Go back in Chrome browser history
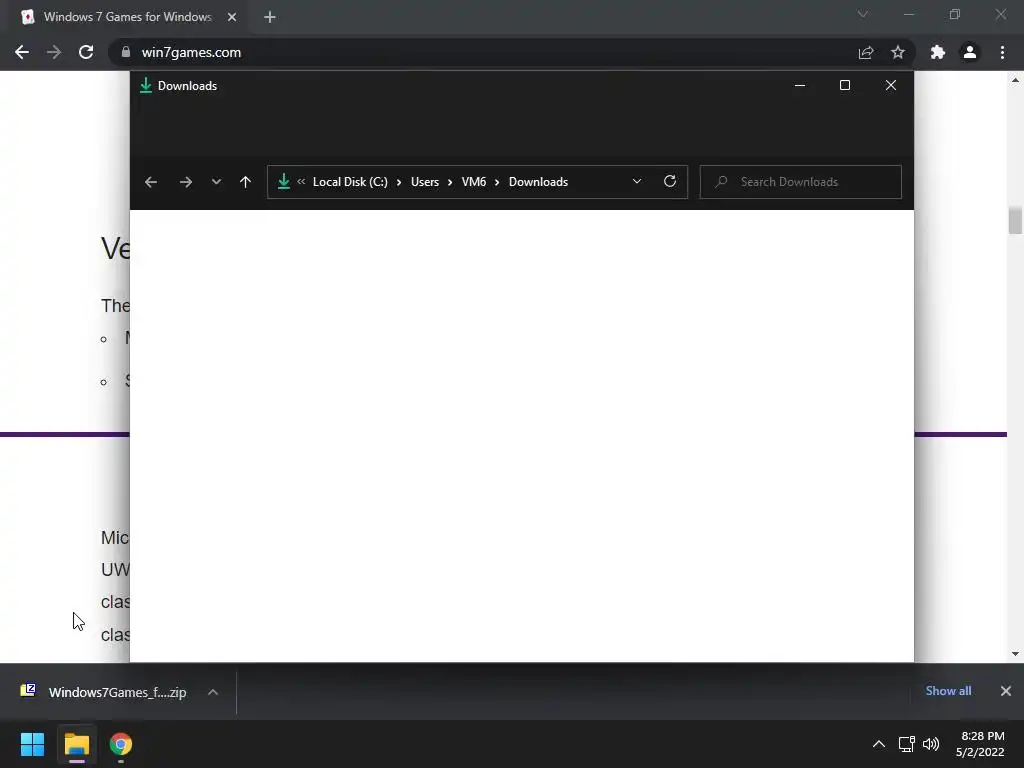 tap(22, 52)
